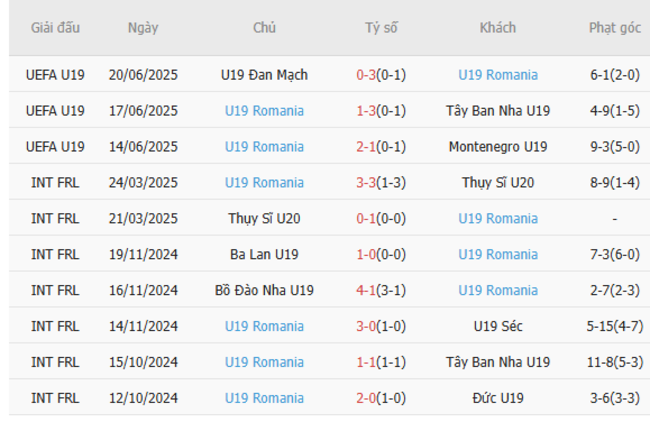
Task: Click U19 Romania in 14/06/2025 match
Action: [x=264, y=147]
